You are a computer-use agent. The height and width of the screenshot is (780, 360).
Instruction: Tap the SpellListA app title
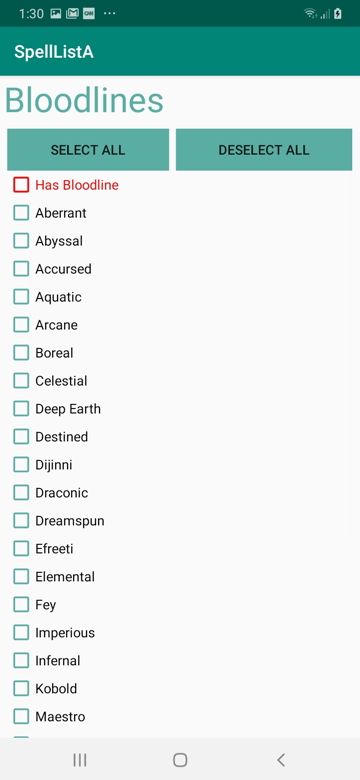point(54,52)
